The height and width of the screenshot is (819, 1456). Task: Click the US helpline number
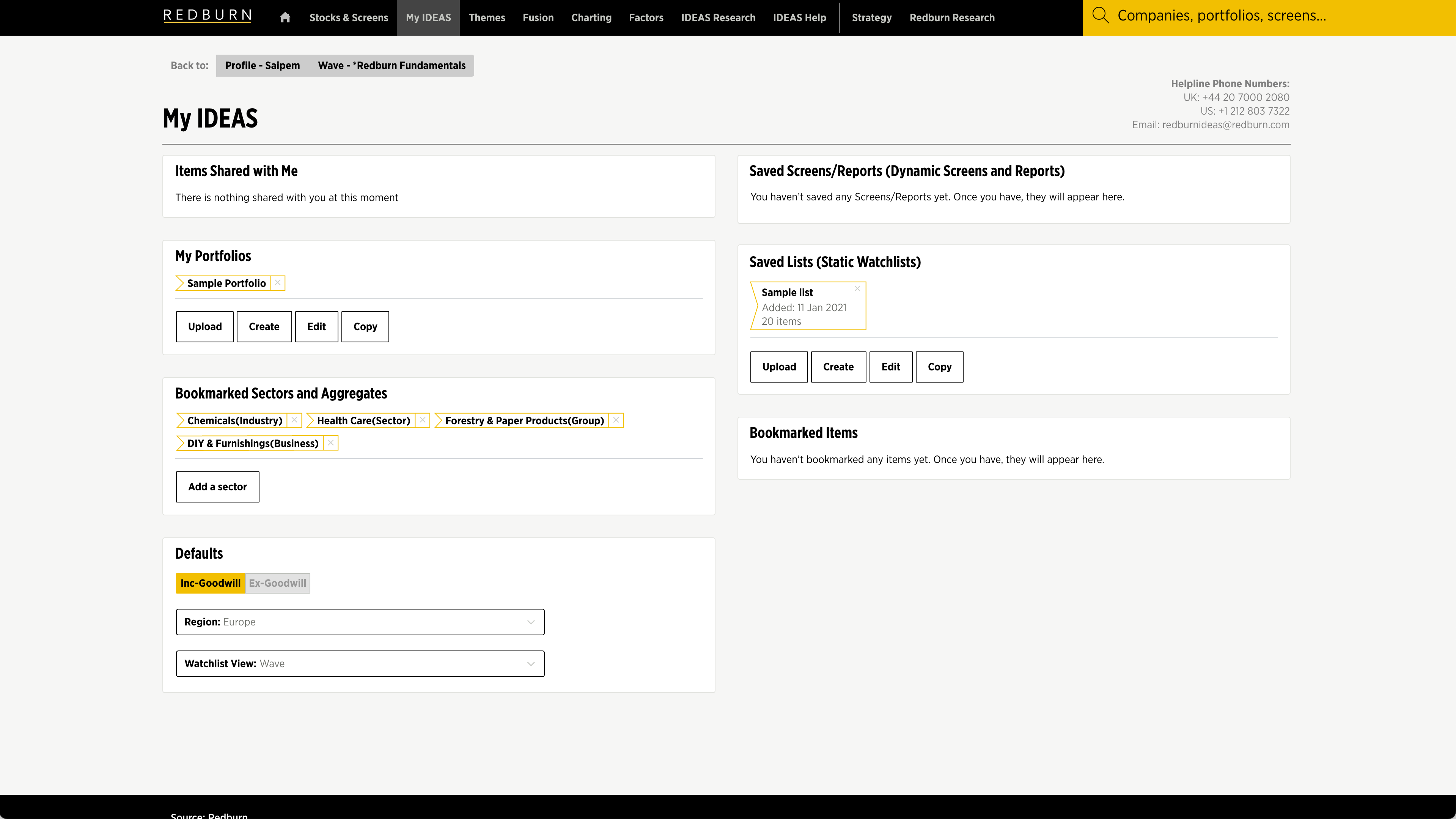pyautogui.click(x=1254, y=111)
